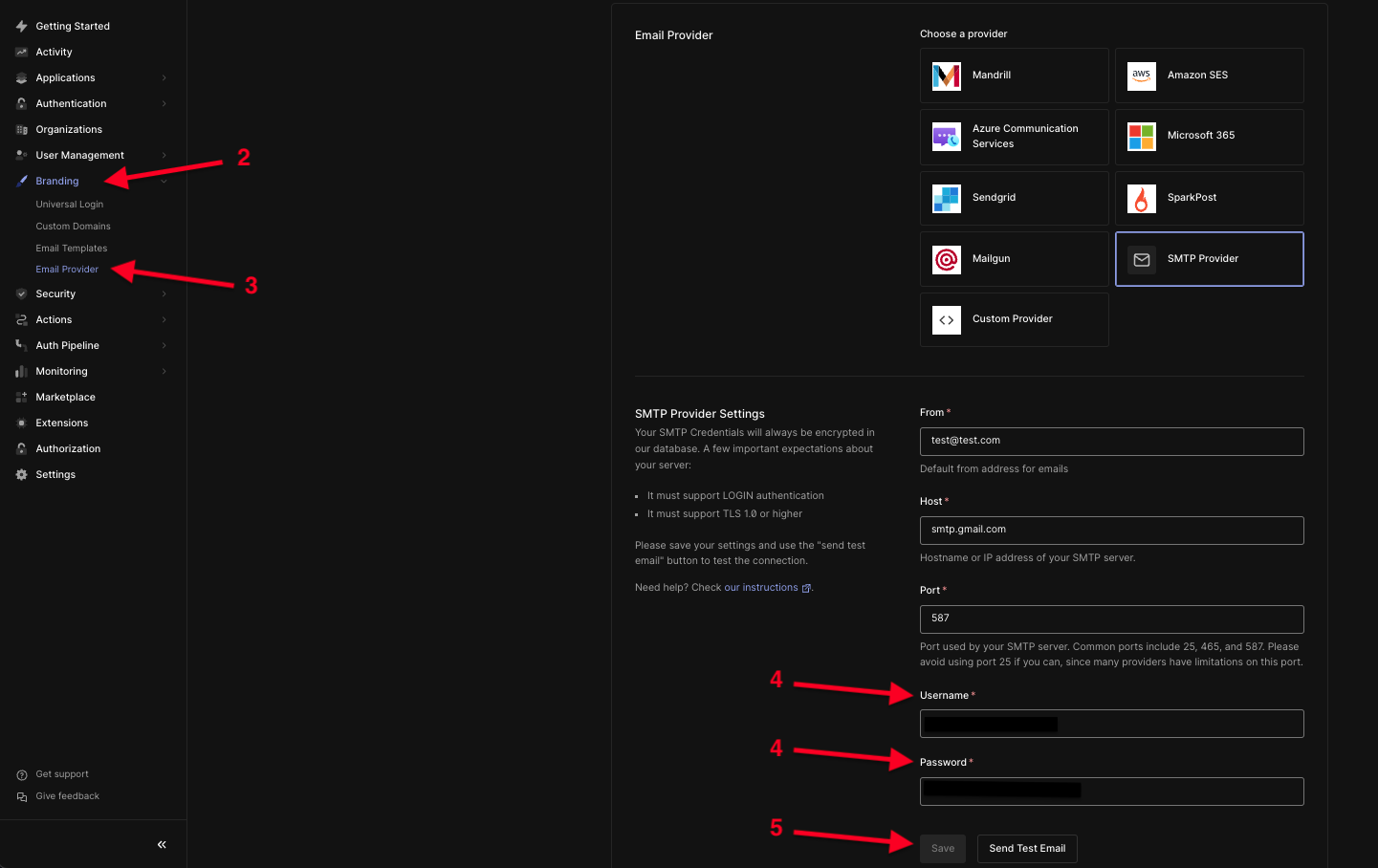This screenshot has width=1378, height=868.
Task: Expand the User Management chevron
Action: (x=164, y=156)
